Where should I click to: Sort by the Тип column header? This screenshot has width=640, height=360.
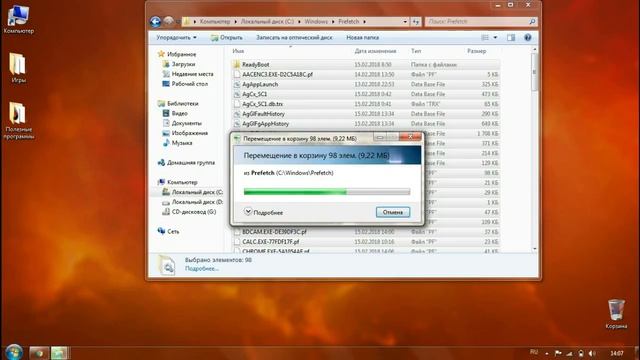pos(416,51)
